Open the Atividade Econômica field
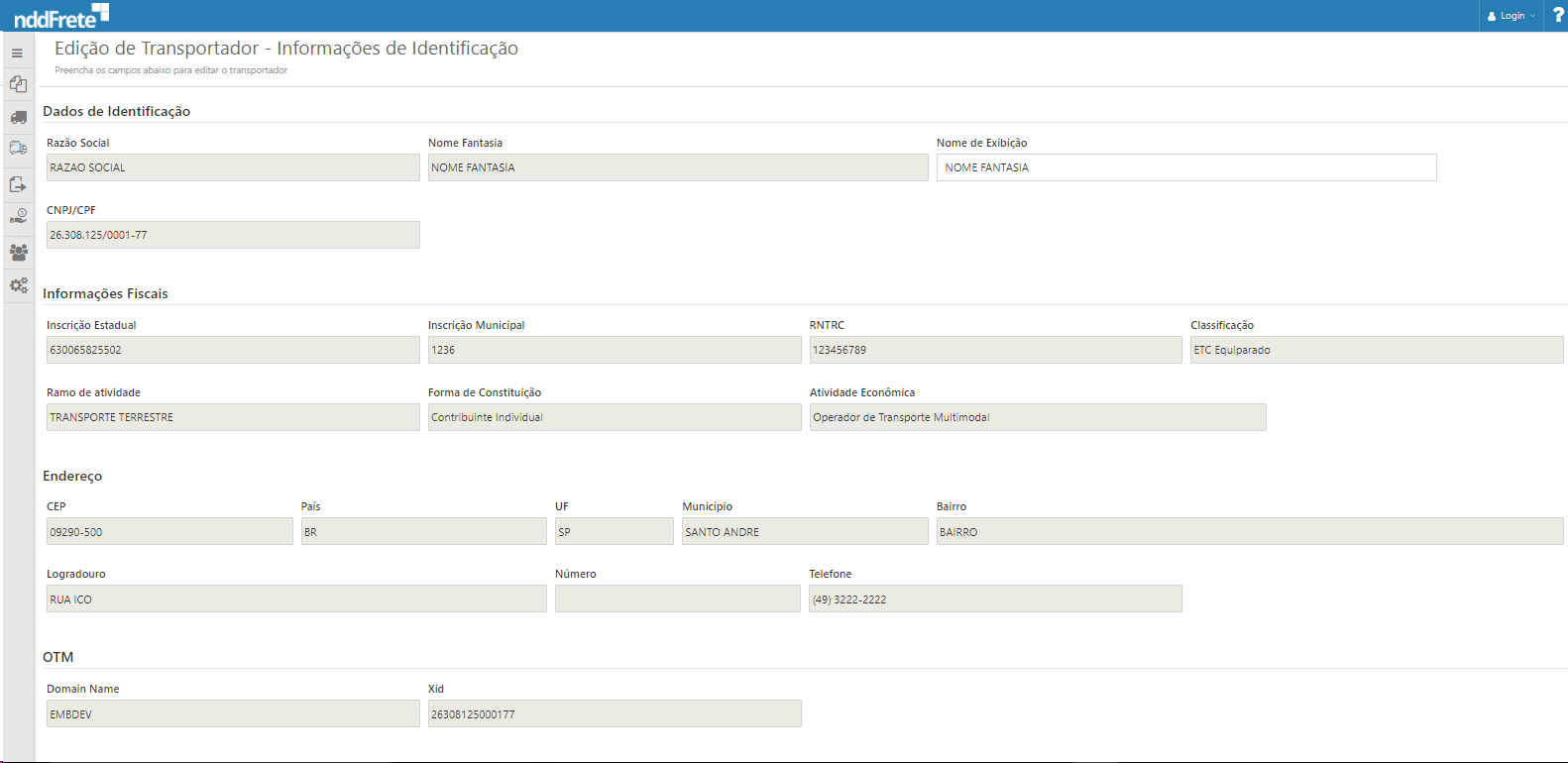 coord(1037,417)
